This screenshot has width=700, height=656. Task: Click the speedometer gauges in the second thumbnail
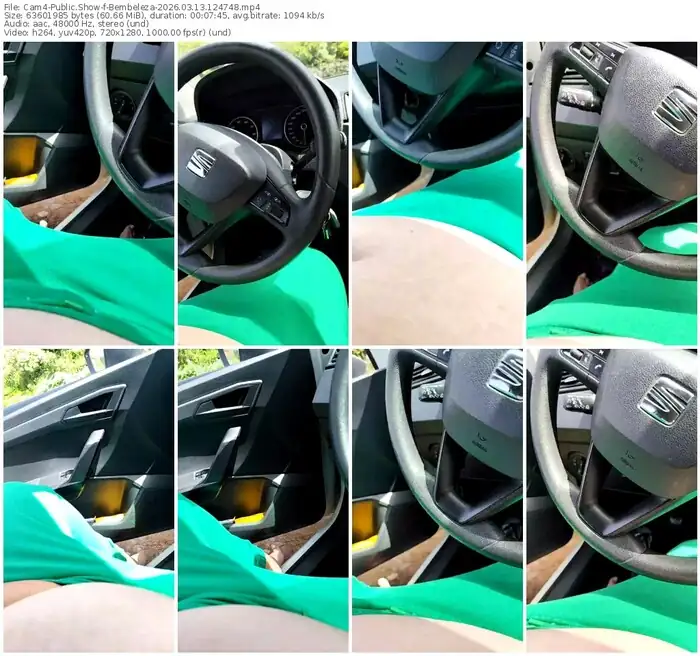pyautogui.click(x=270, y=127)
